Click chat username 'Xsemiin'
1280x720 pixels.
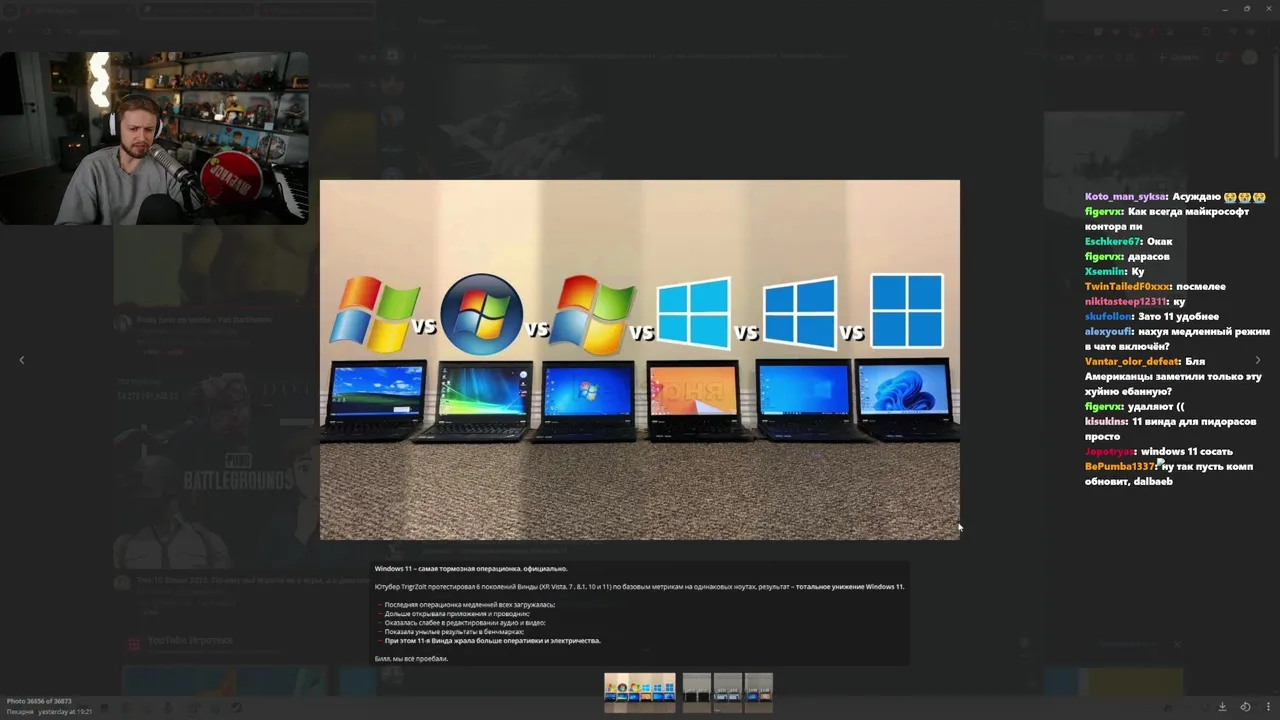tap(1105, 272)
